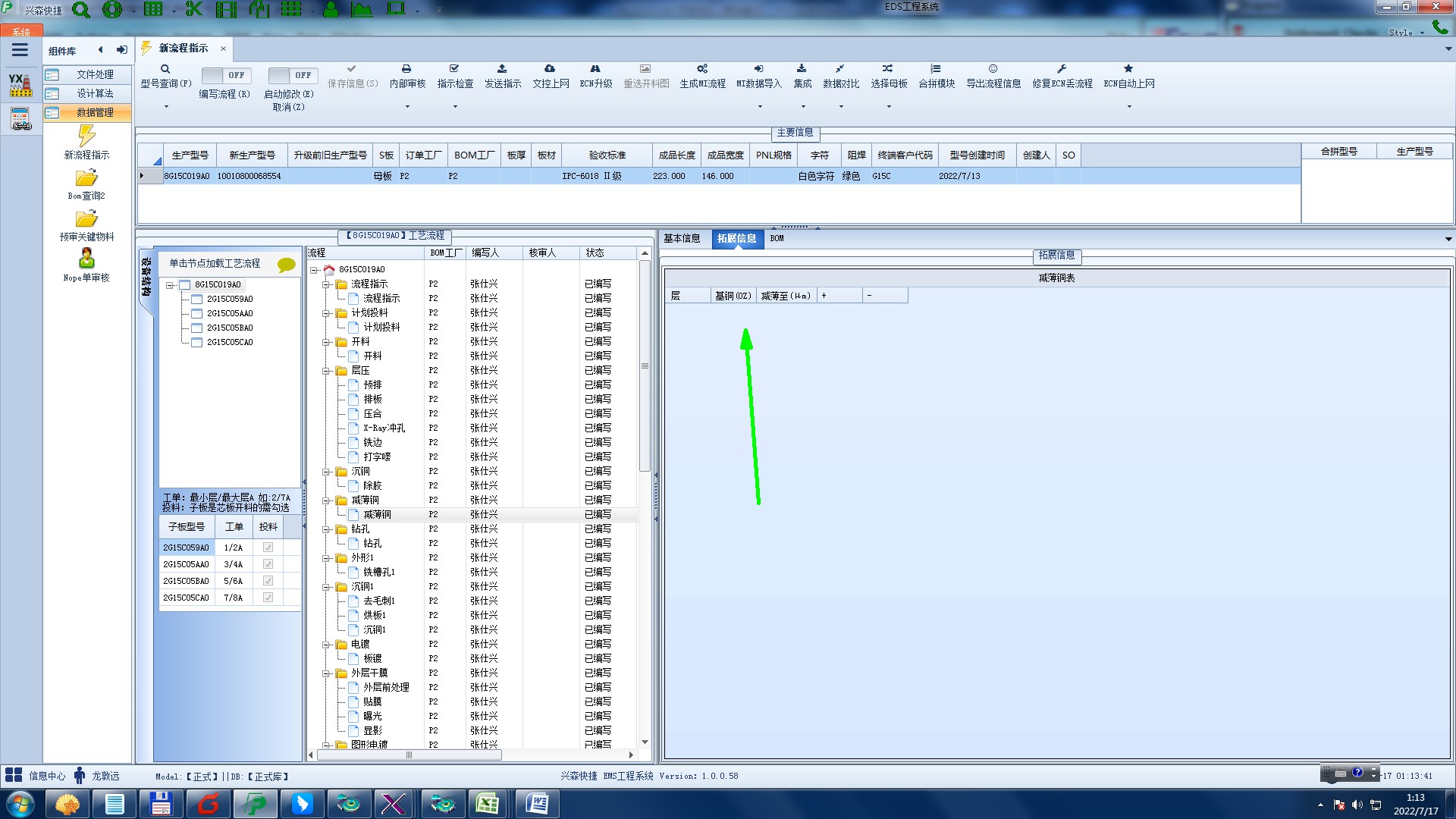
Task: Click the Bom查询2 folder icon
Action: tap(86, 178)
